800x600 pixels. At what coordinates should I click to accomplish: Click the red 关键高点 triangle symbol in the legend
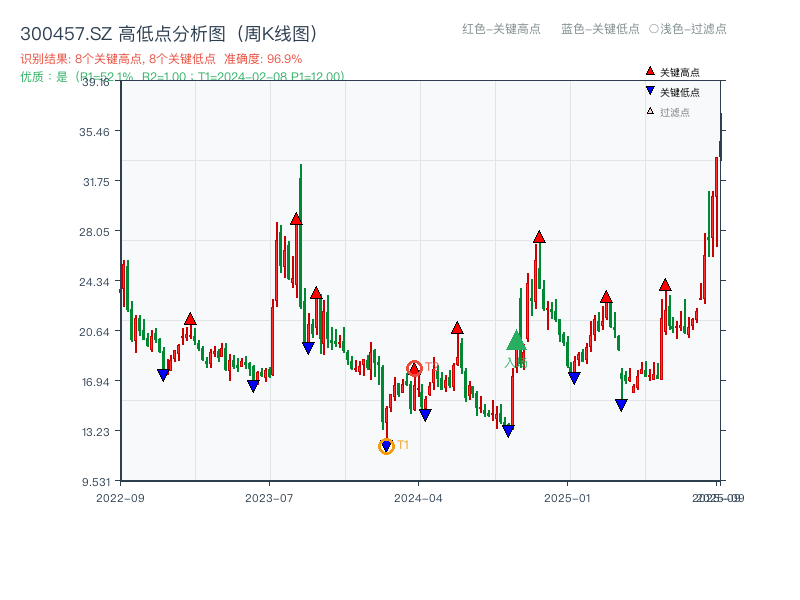point(649,71)
